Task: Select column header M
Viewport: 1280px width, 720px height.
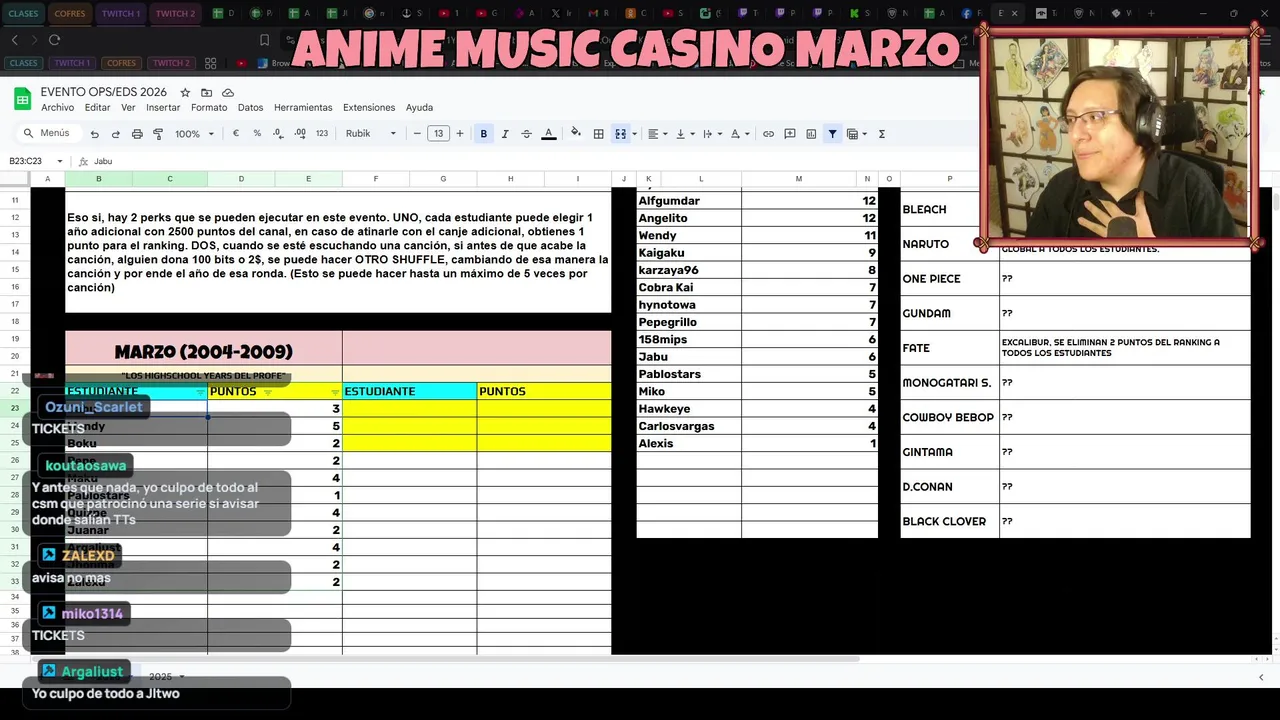Action: point(799,179)
